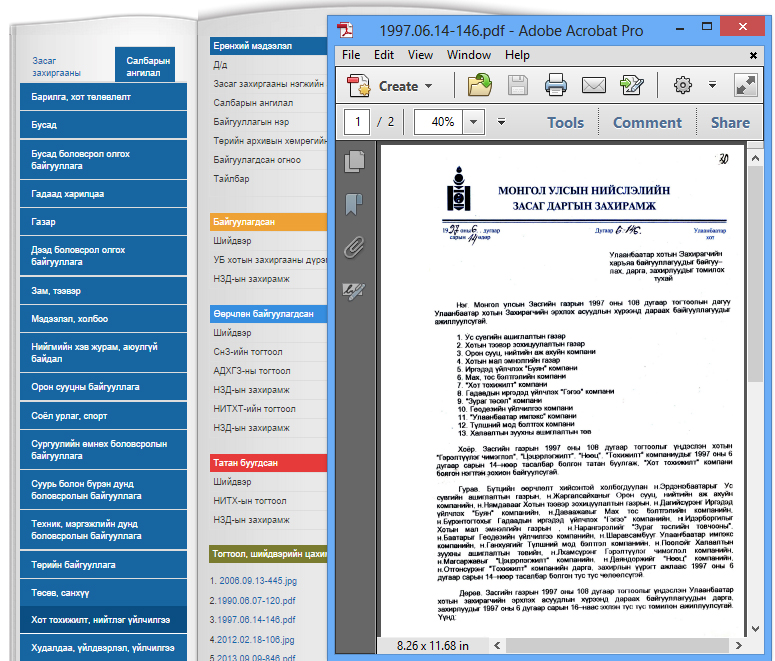Viewport: 775px width, 661px height.
Task: Open the Signatures panel icon
Action: (354, 291)
